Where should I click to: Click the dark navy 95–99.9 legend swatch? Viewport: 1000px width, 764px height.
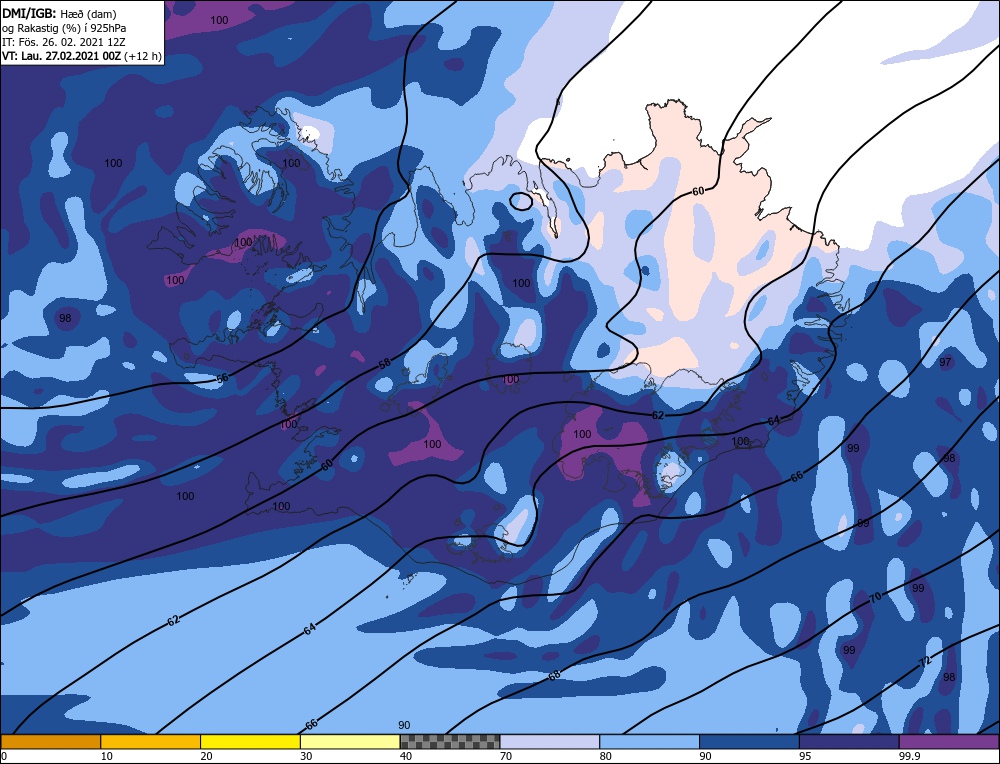click(849, 741)
